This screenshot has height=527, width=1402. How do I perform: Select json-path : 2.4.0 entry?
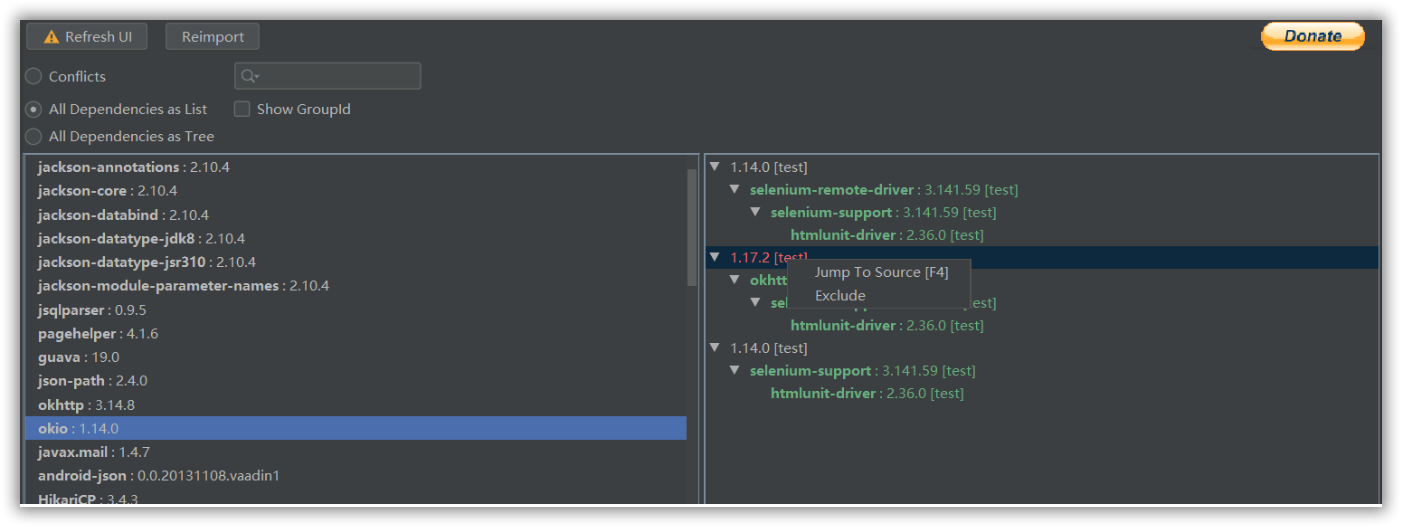coord(356,380)
